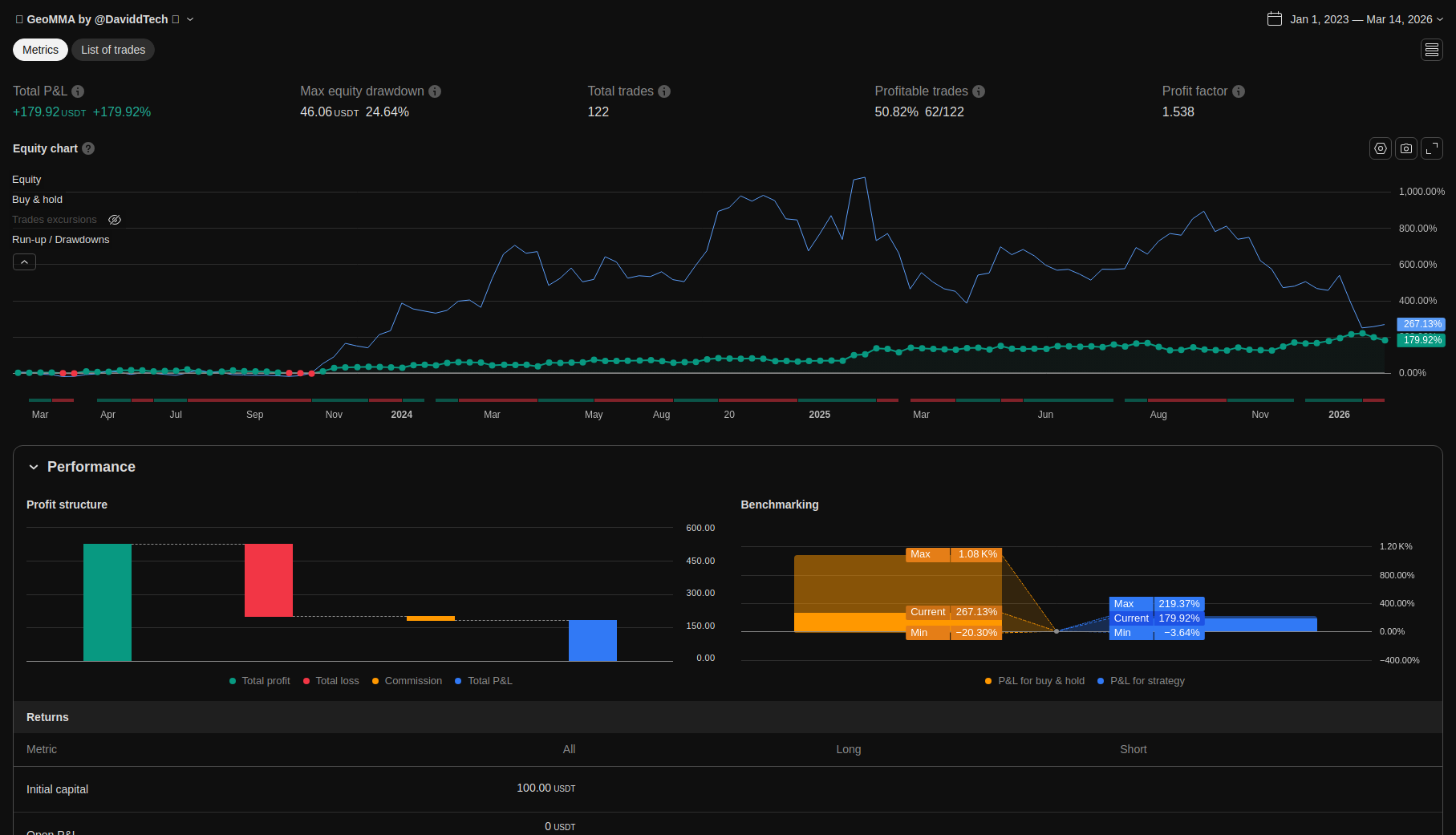Take a snapshot with the camera icon
The image size is (1456, 835).
pyautogui.click(x=1405, y=148)
